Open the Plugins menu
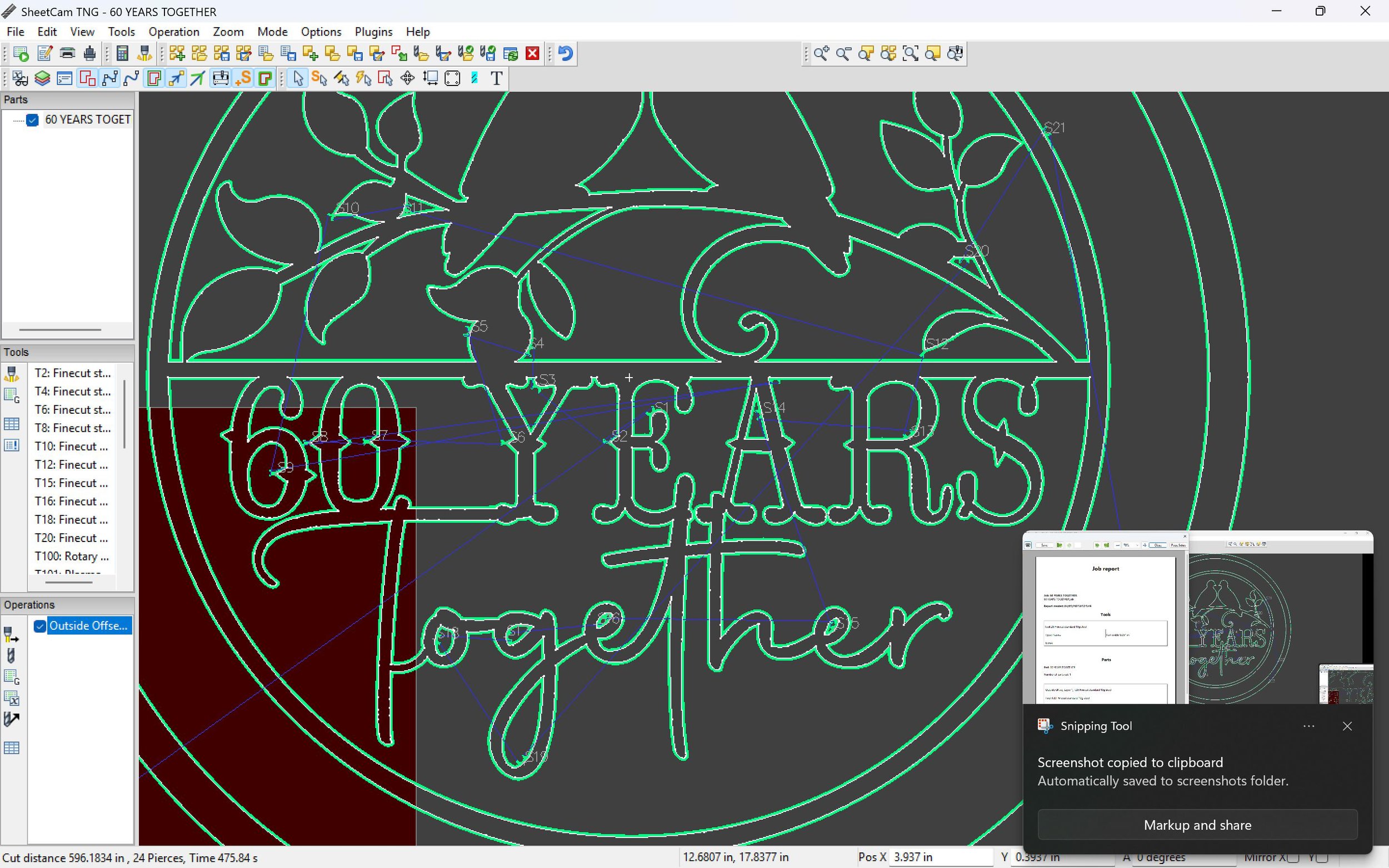 pyautogui.click(x=373, y=32)
